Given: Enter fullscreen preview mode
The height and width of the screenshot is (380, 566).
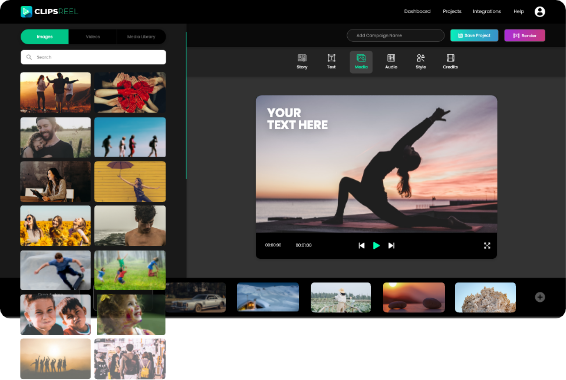Looking at the screenshot, I should coord(487,245).
